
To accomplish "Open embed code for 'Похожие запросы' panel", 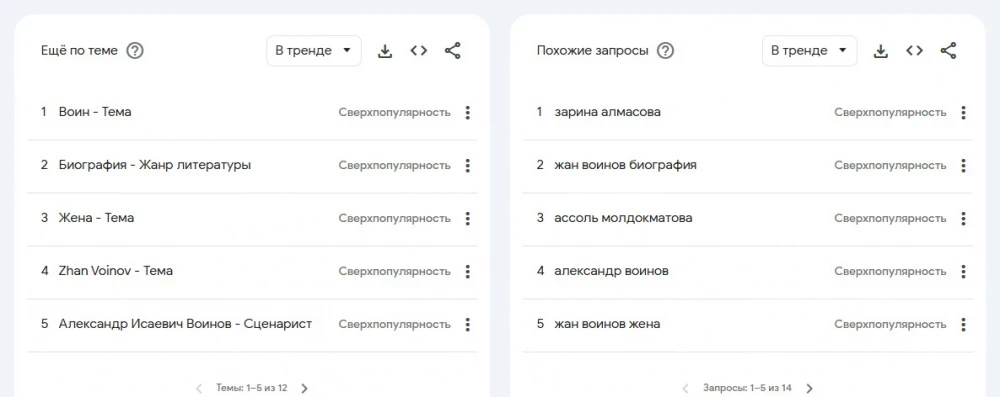I will point(915,51).
